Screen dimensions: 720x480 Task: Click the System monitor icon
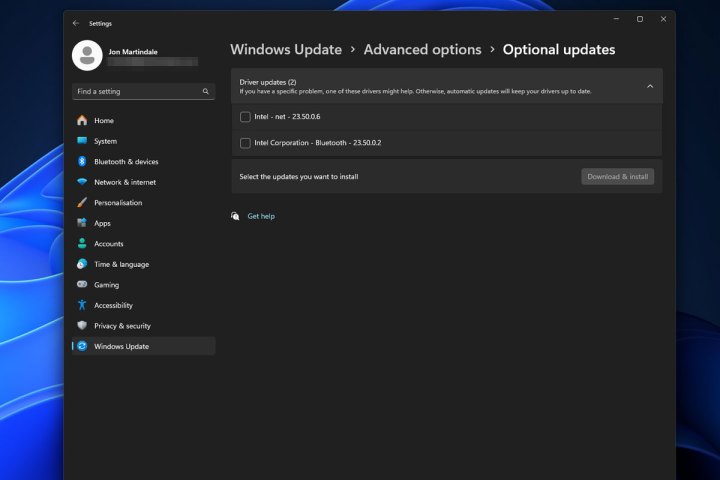tap(82, 141)
